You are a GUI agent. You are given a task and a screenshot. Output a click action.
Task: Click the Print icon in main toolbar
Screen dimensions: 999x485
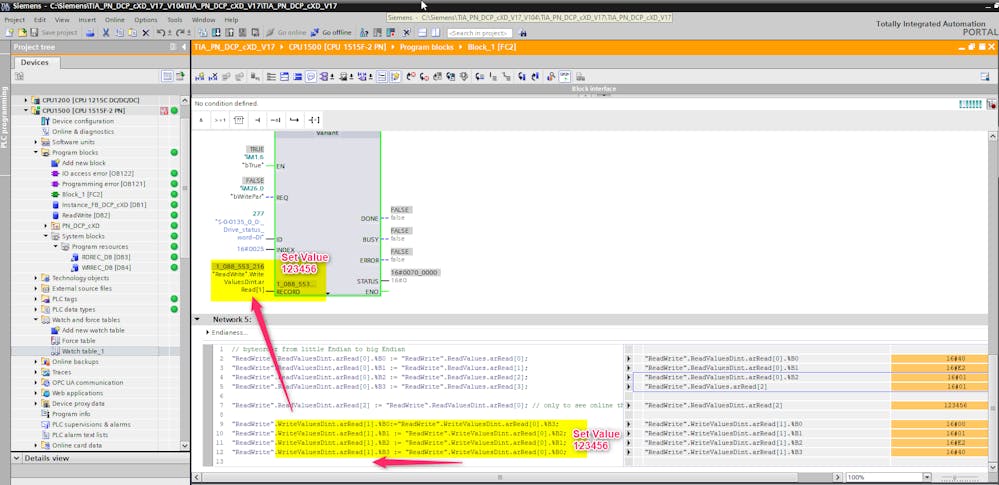pos(90,33)
